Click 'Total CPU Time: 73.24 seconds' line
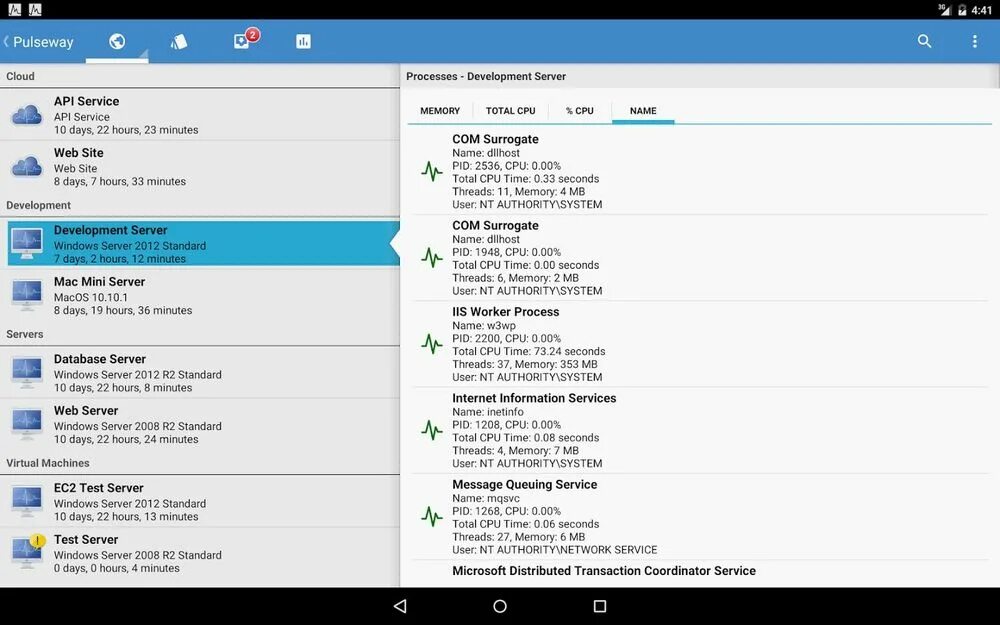The height and width of the screenshot is (625, 1000). point(529,351)
